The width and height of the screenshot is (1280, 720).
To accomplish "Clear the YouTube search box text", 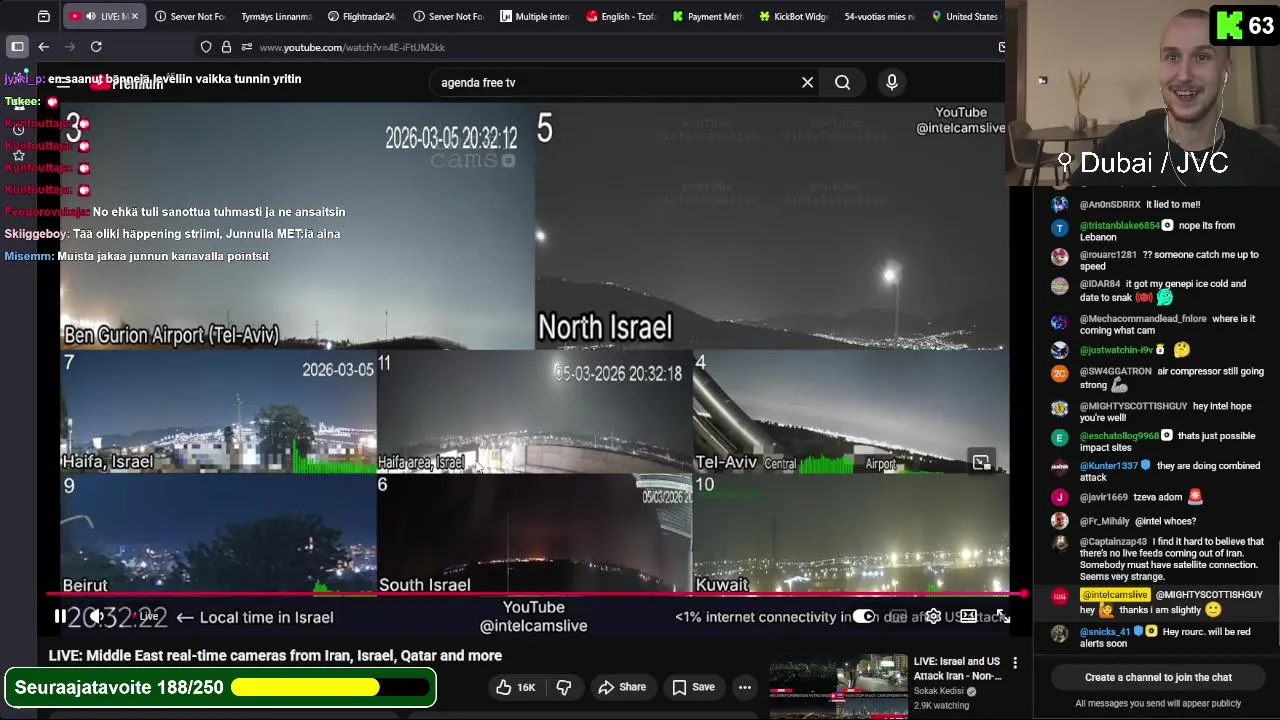I will point(808,83).
